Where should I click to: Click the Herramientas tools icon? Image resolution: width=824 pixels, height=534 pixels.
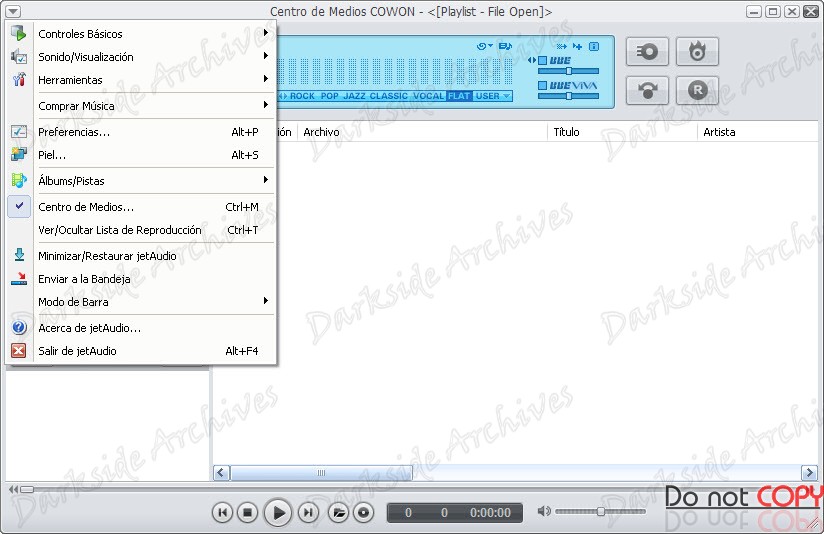point(19,79)
